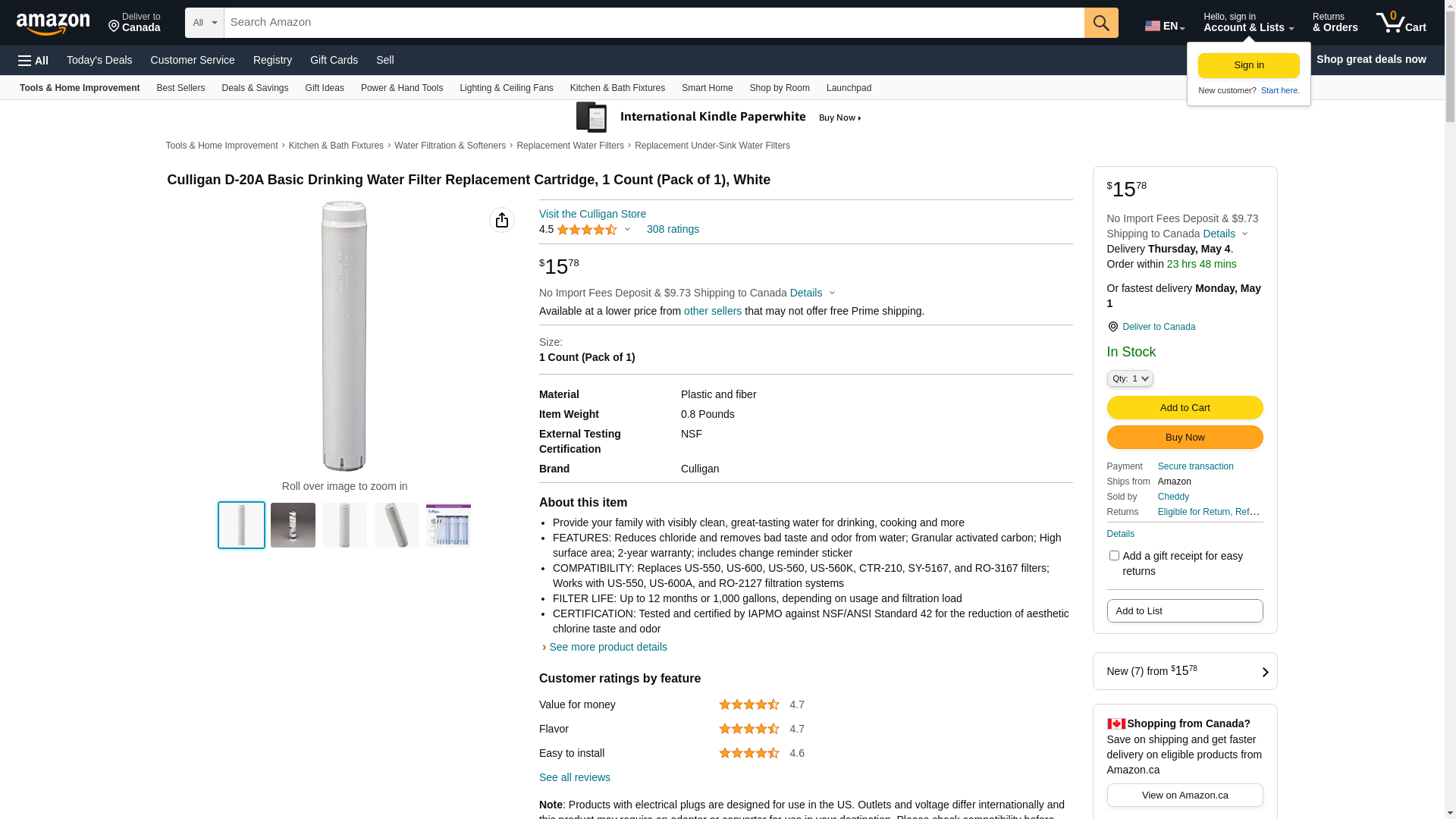Click the Buy Now button
The height and width of the screenshot is (819, 1456).
(x=1185, y=438)
